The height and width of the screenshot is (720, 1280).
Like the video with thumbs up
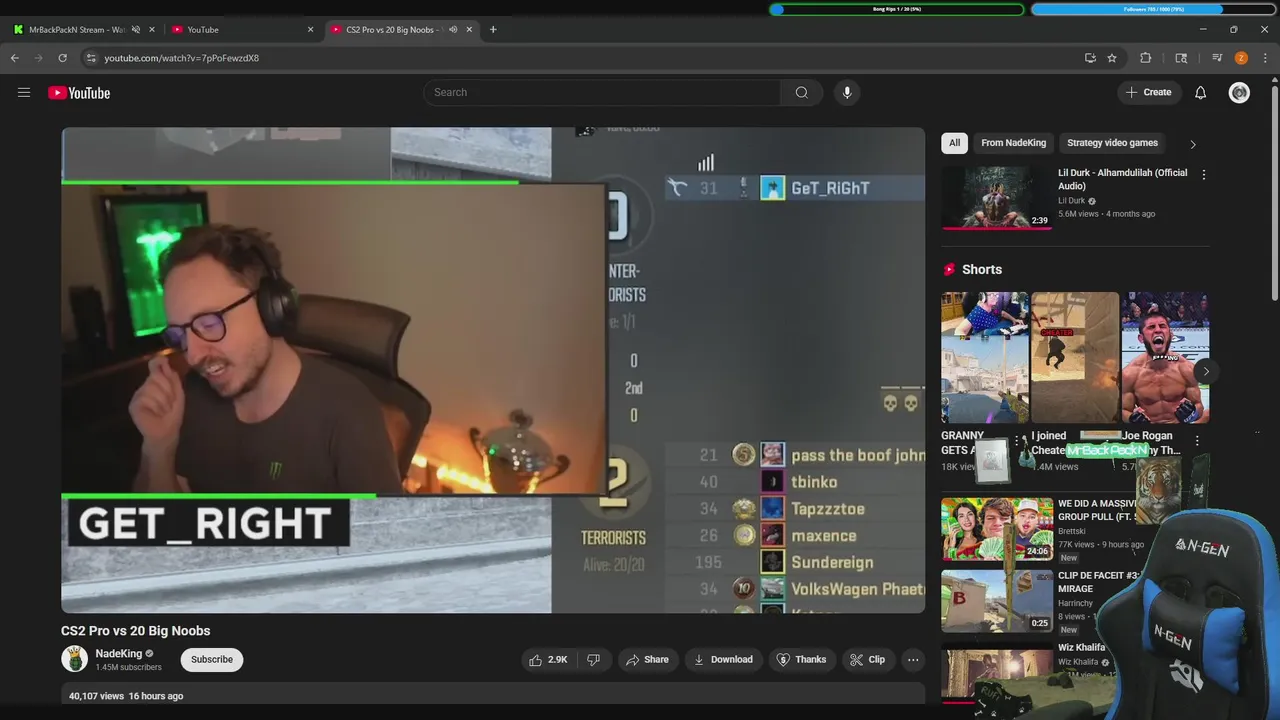coord(548,660)
